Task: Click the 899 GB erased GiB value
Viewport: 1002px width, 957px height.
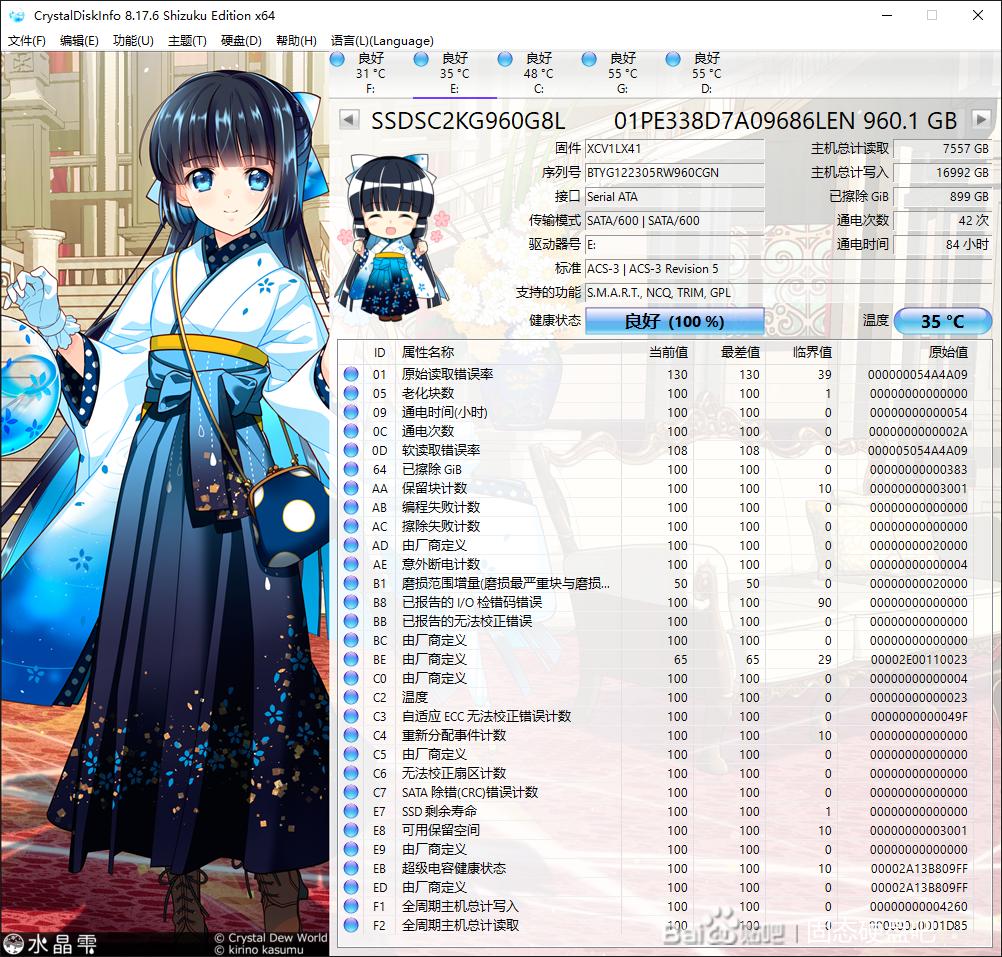Action: [x=942, y=196]
